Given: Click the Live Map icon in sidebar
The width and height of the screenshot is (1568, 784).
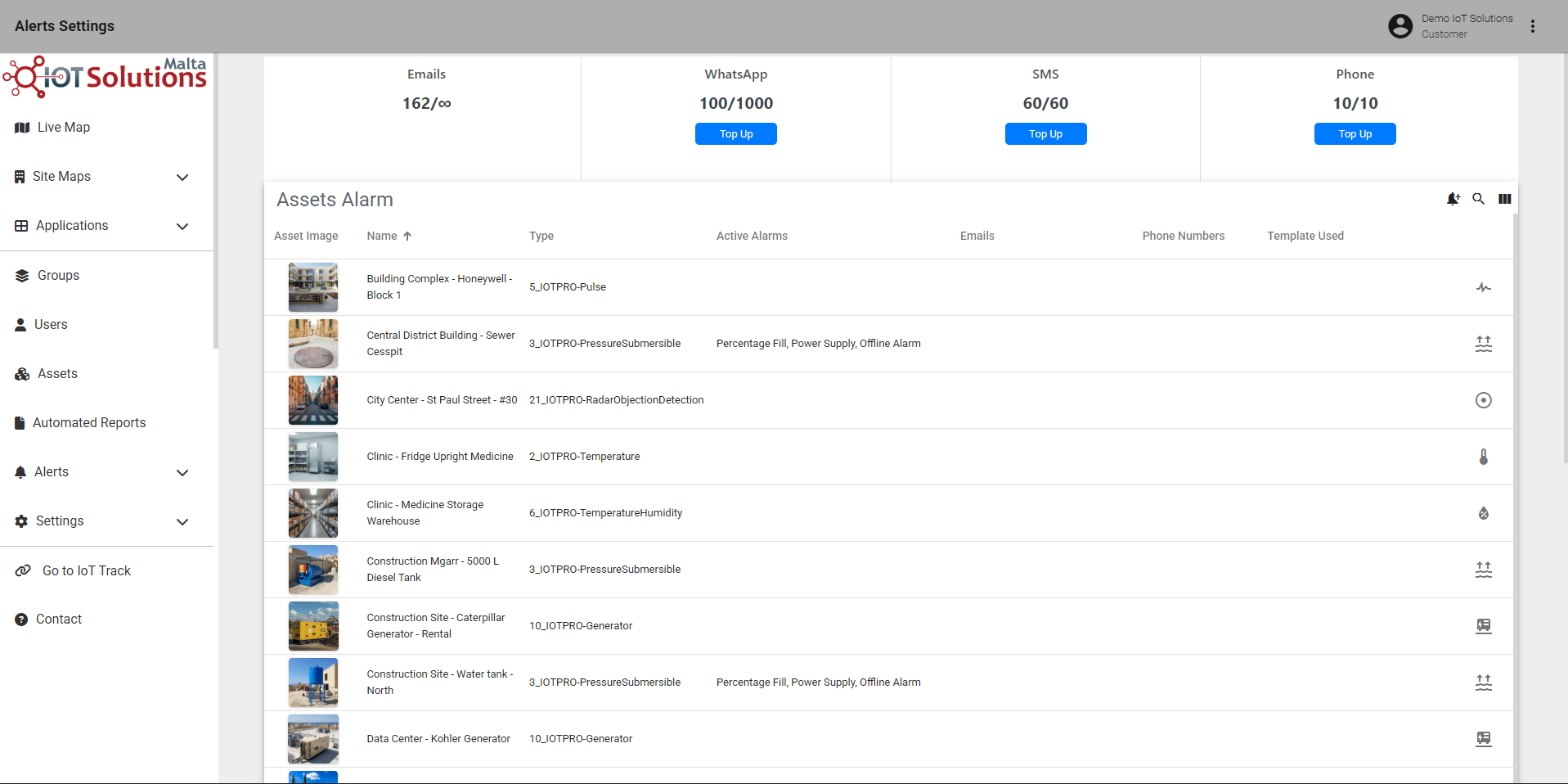Looking at the screenshot, I should point(22,128).
